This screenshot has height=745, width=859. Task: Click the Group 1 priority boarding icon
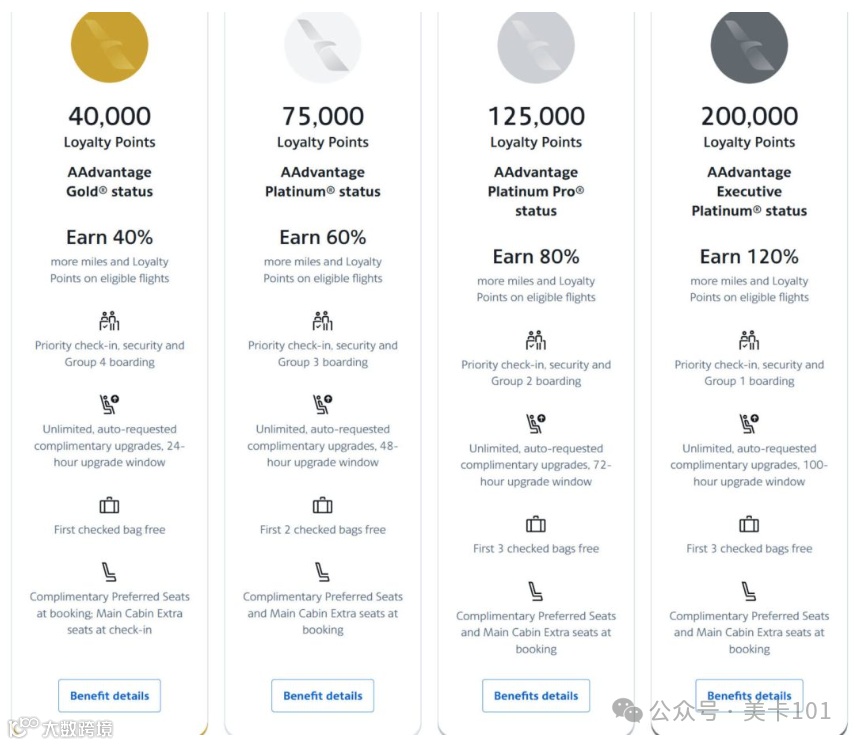[x=749, y=341]
